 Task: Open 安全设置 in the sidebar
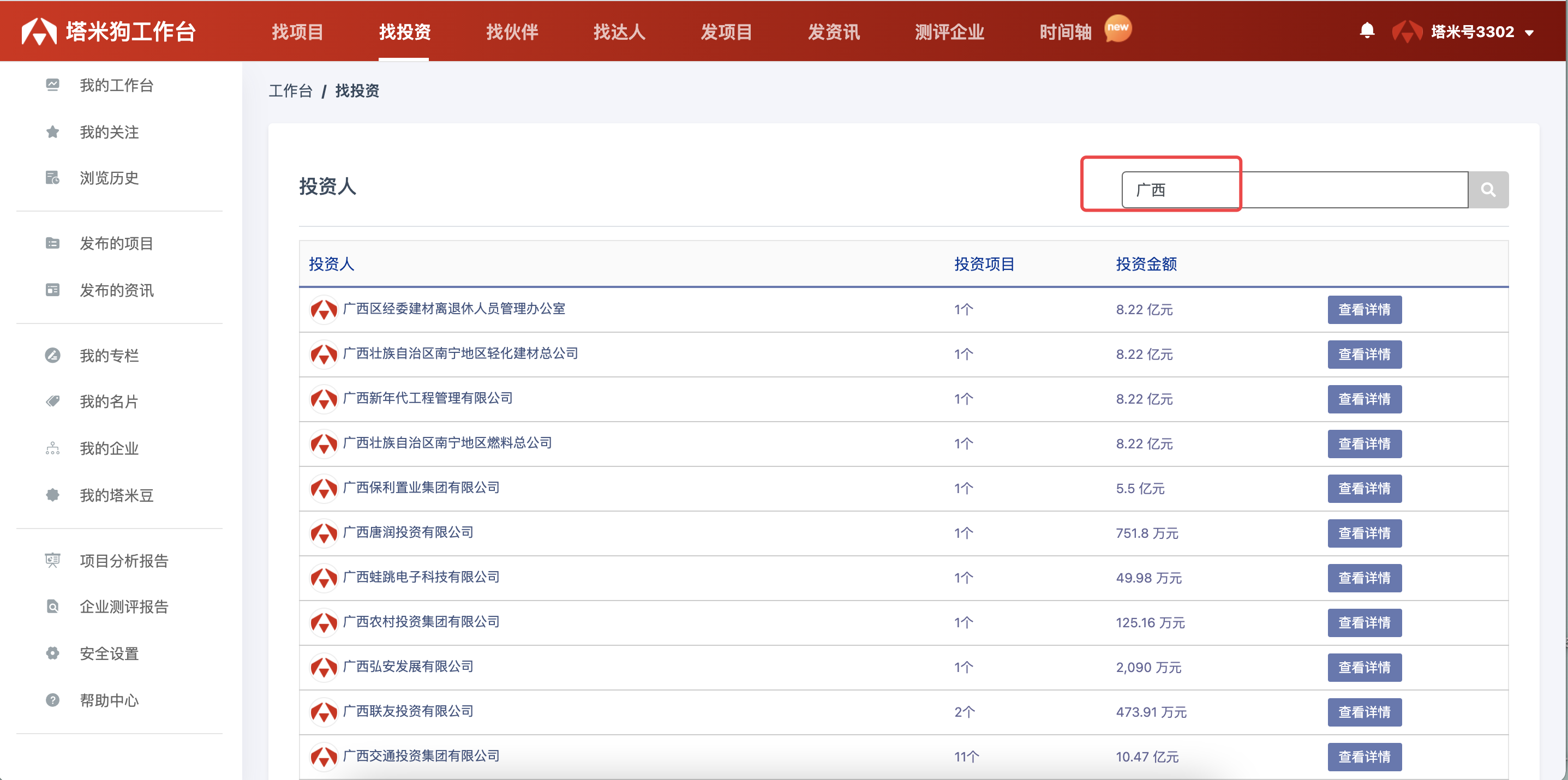click(110, 653)
